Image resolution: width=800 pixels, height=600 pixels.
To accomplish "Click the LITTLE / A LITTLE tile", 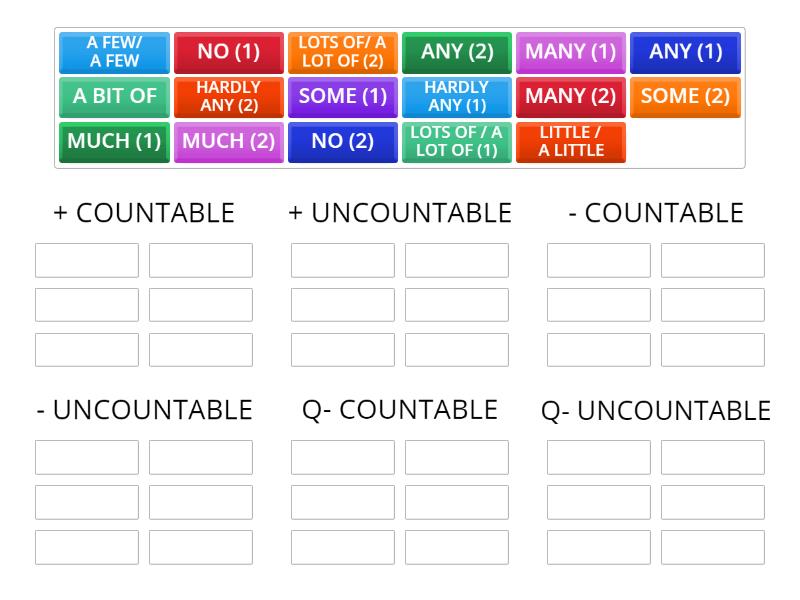I will 571,142.
